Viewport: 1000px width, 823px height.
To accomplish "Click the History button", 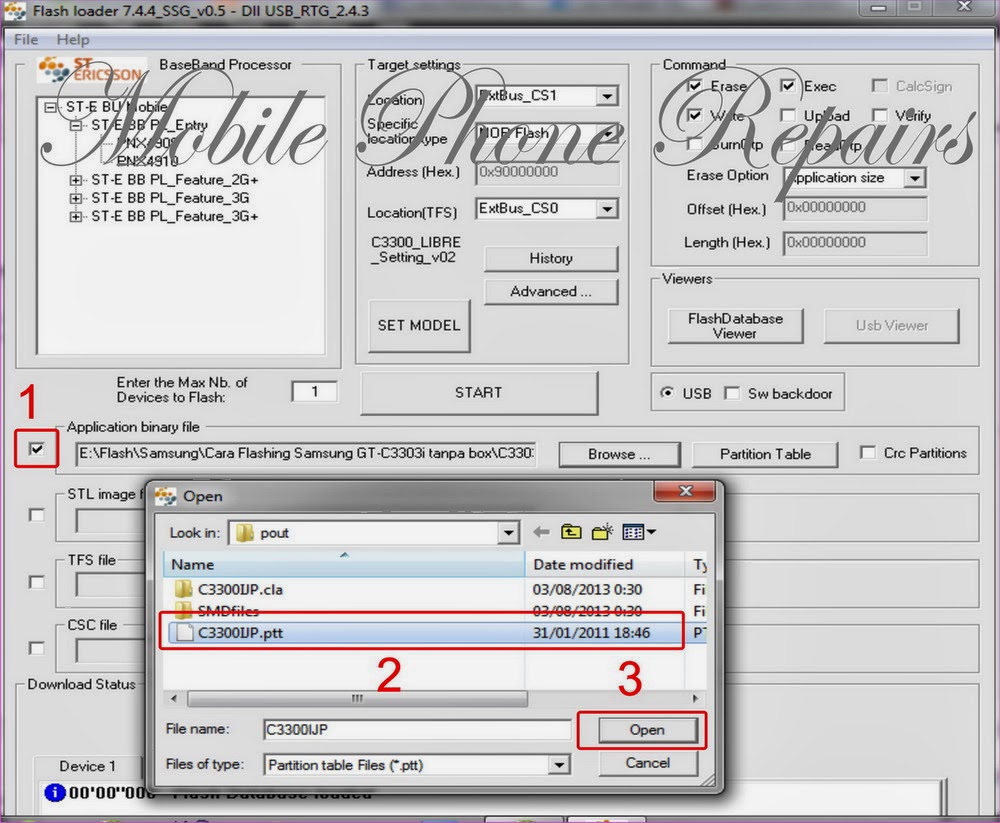I will click(551, 258).
